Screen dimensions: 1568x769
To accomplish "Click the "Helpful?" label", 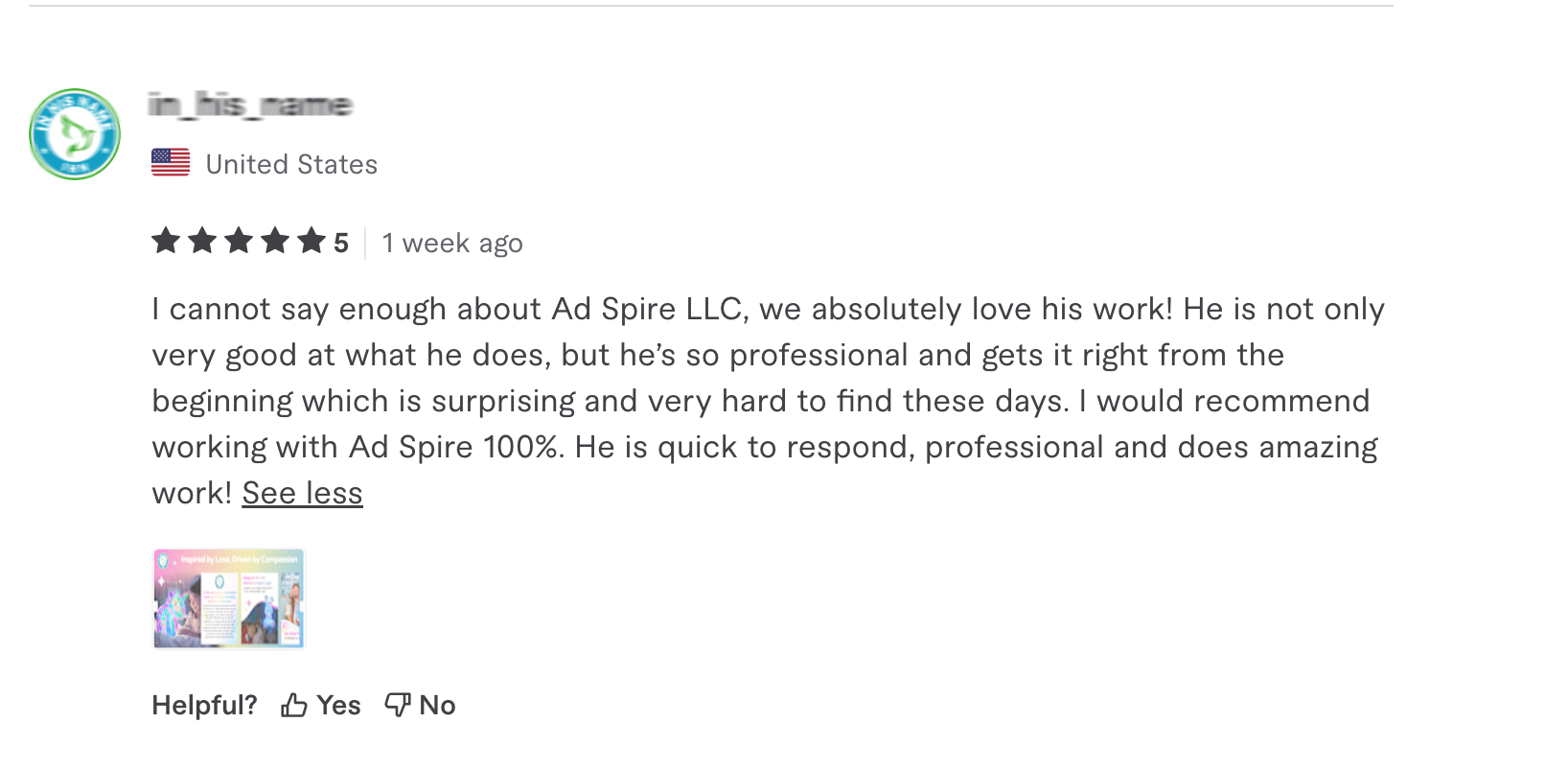I will (x=204, y=706).
